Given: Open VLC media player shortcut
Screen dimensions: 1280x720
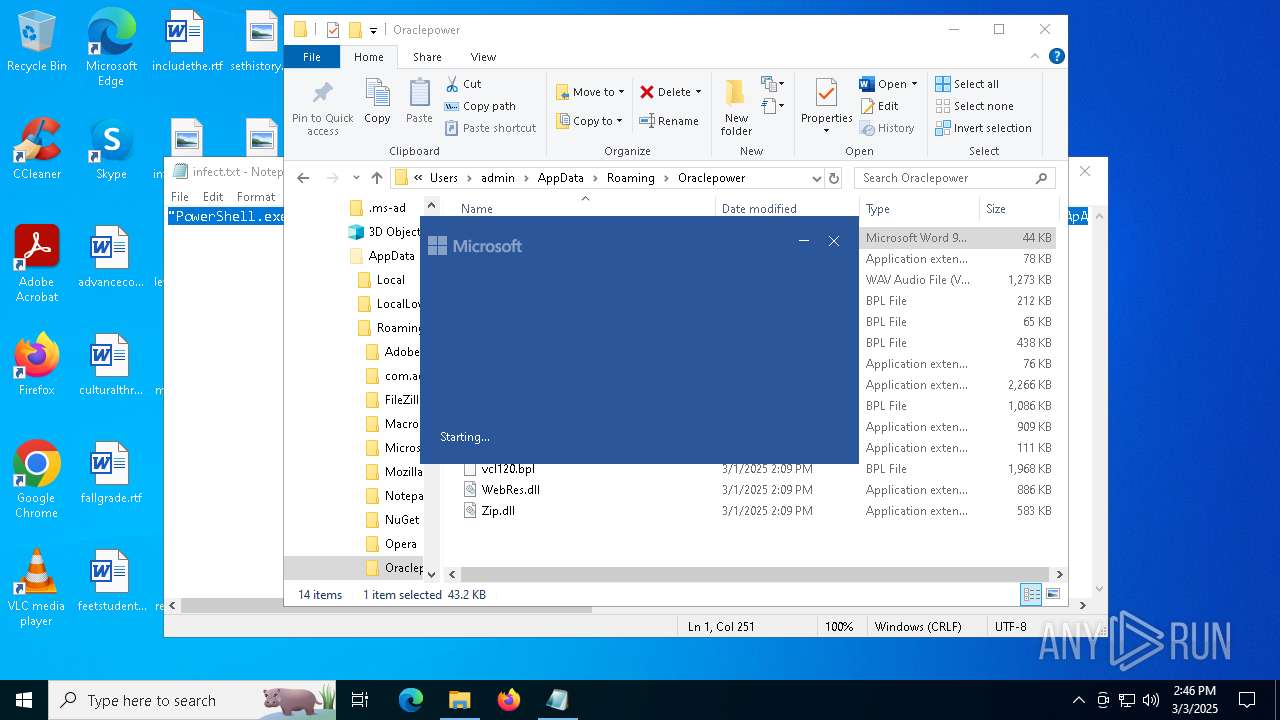Looking at the screenshot, I should [x=37, y=588].
